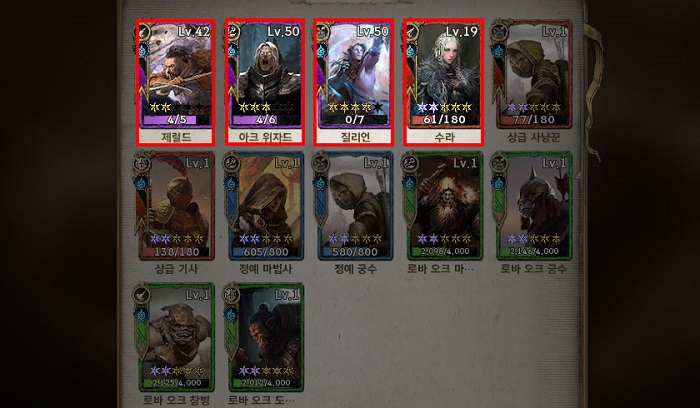Open the 질리언 Lv.50 card

[354, 82]
